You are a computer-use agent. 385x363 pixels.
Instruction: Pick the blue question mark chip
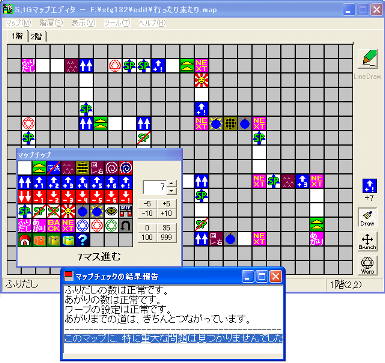(x=82, y=240)
